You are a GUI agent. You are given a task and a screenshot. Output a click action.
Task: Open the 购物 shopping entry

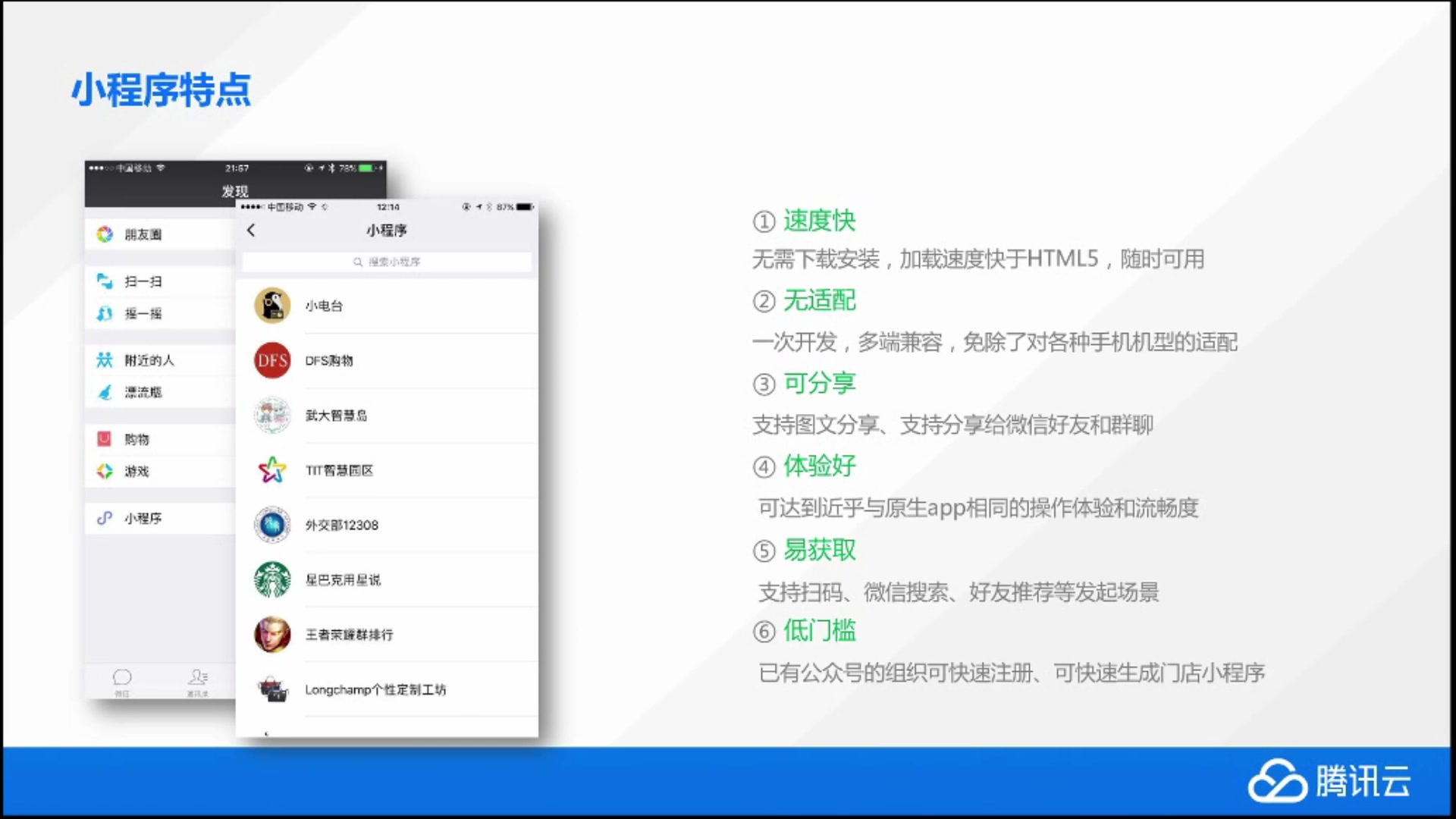pyautogui.click(x=104, y=438)
